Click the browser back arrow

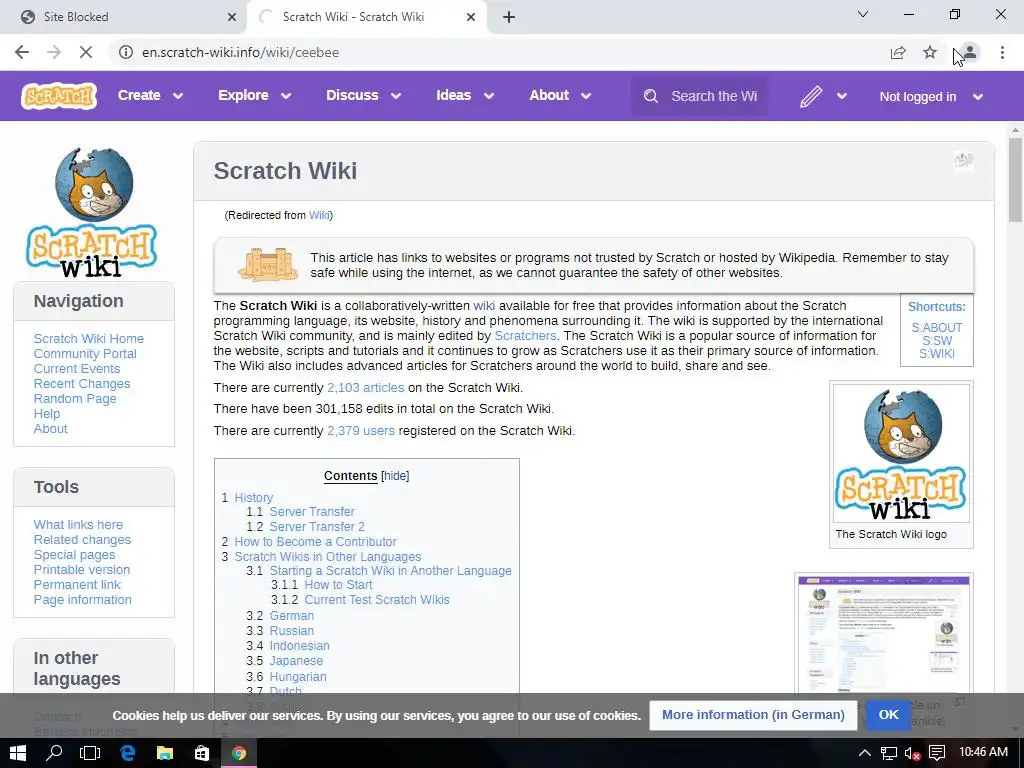22,52
